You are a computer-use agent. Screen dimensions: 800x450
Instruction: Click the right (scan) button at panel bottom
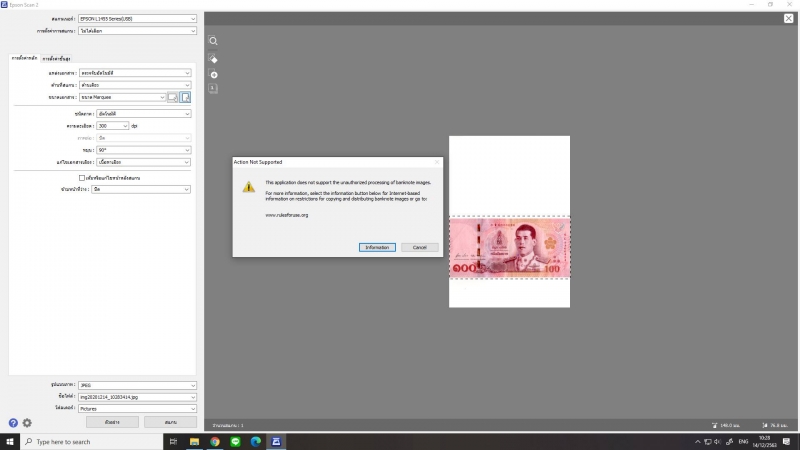coord(170,422)
